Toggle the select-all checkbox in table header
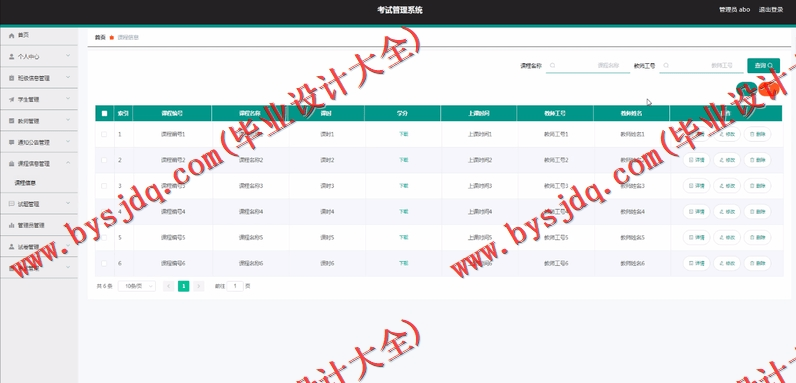796x383 pixels. (105, 113)
